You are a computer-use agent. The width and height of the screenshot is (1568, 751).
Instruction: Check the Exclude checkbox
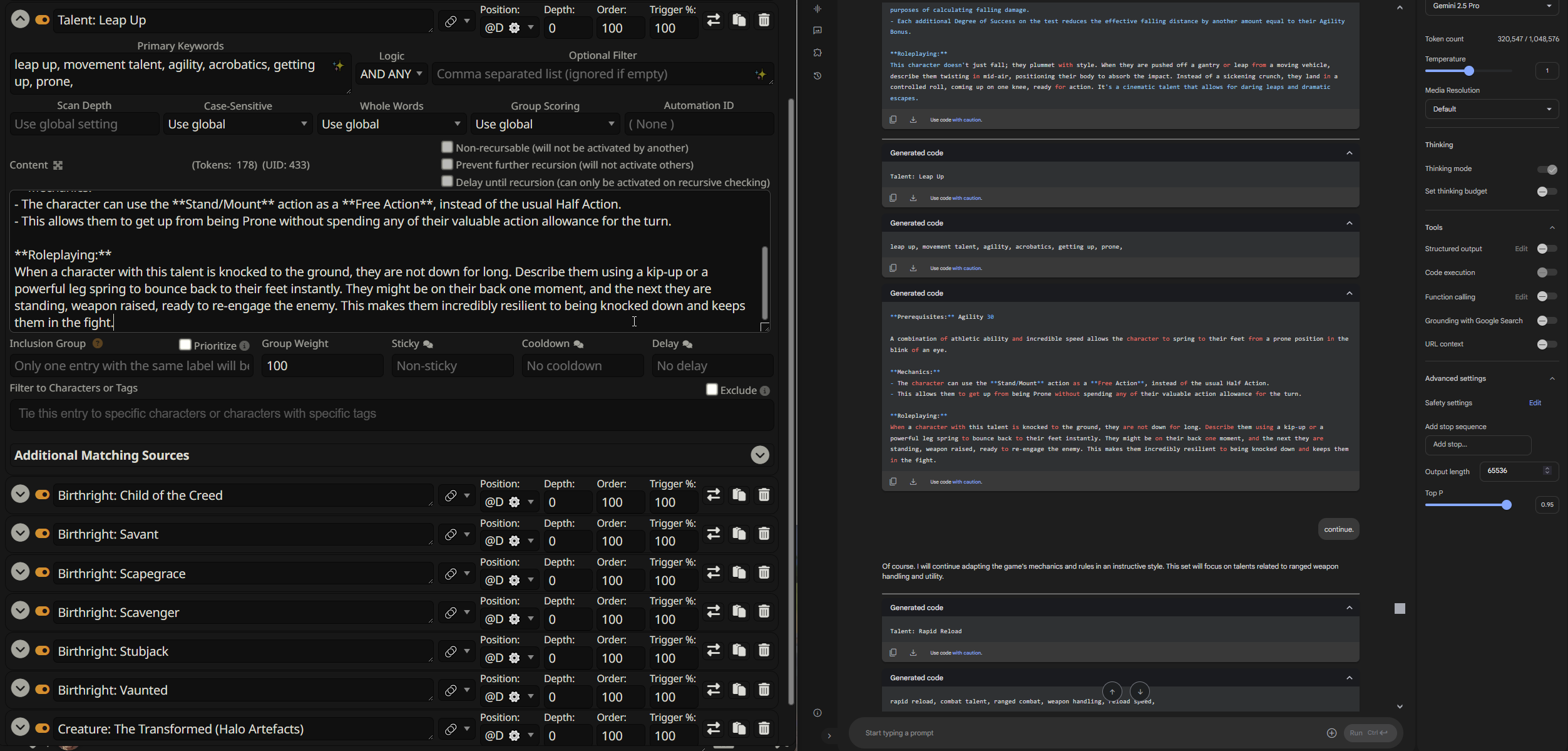pos(712,390)
